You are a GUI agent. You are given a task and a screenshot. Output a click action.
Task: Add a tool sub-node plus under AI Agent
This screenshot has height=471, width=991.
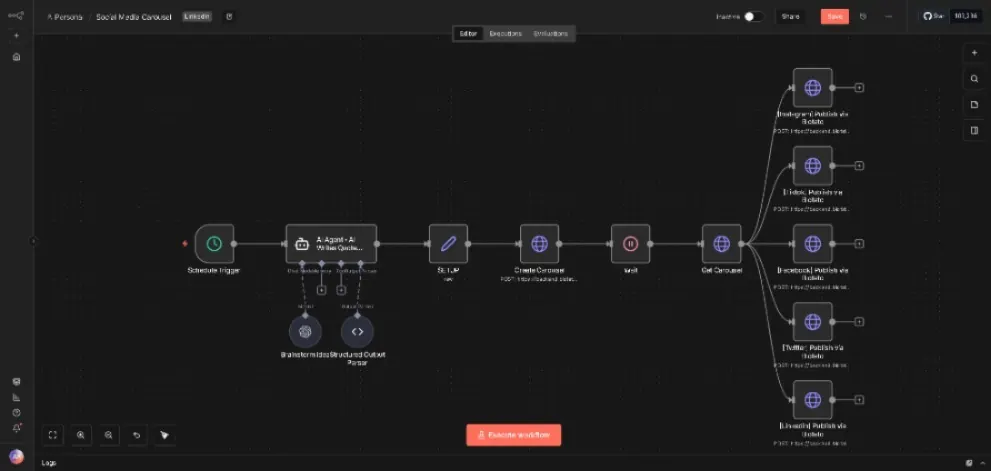[x=341, y=290]
